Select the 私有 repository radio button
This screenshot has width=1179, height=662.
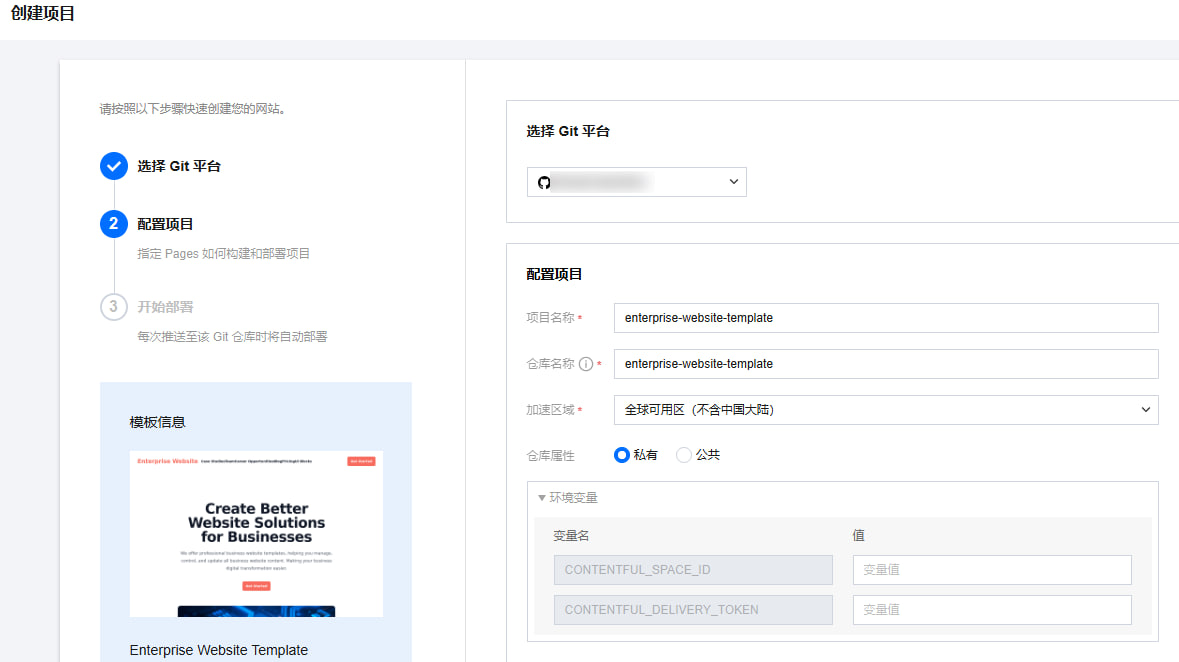[622, 455]
